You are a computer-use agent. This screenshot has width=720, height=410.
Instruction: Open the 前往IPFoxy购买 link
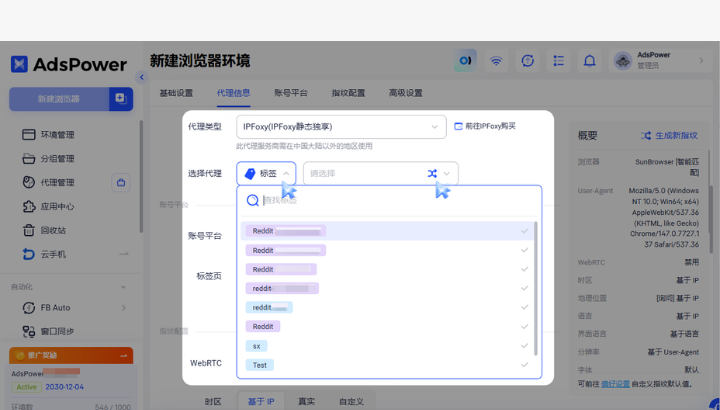[490, 126]
